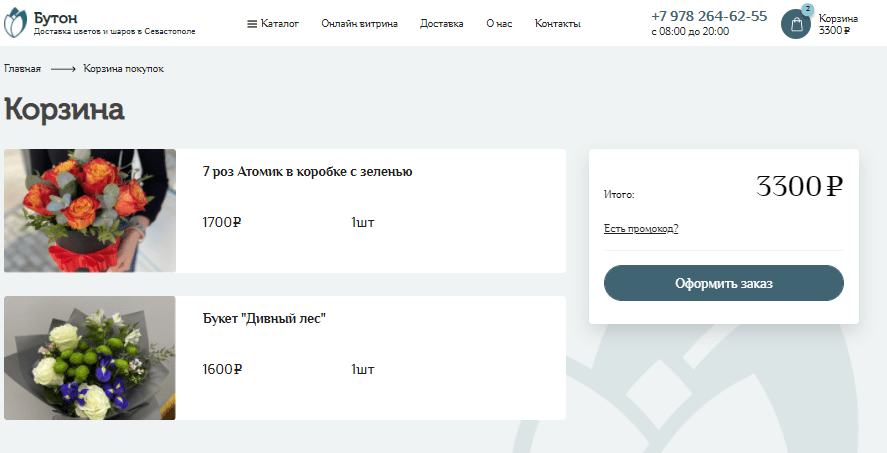Go back to Главная breadcrumb

22,69
